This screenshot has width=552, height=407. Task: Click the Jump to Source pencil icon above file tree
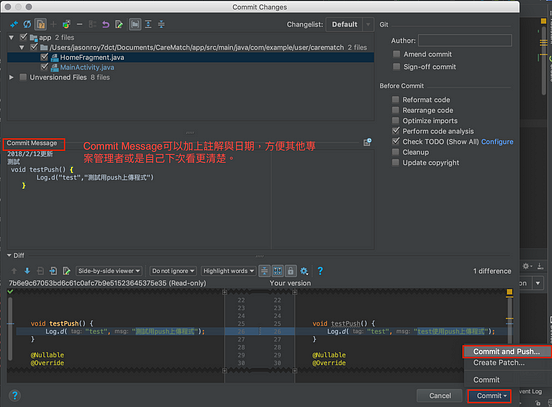pyautogui.click(x=119, y=24)
